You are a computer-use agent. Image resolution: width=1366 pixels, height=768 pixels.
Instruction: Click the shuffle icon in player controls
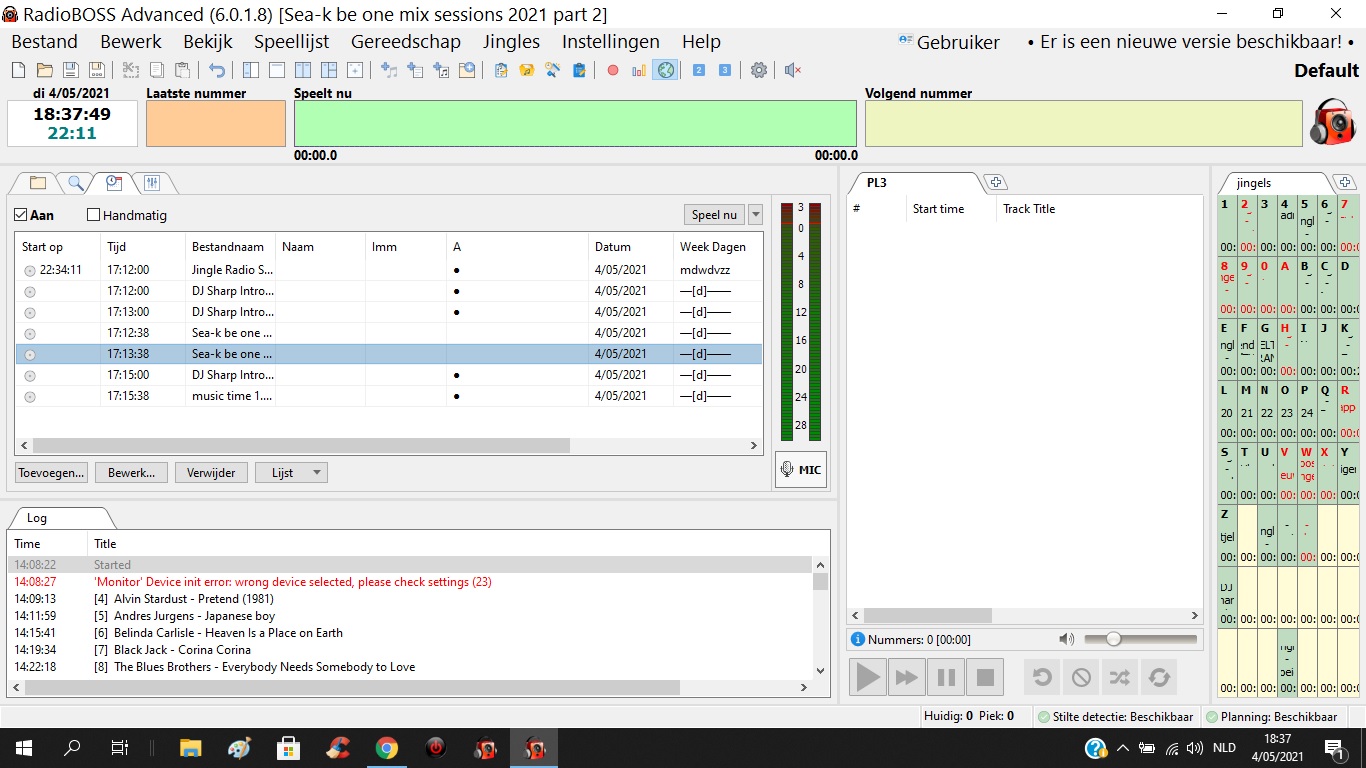[1119, 677]
